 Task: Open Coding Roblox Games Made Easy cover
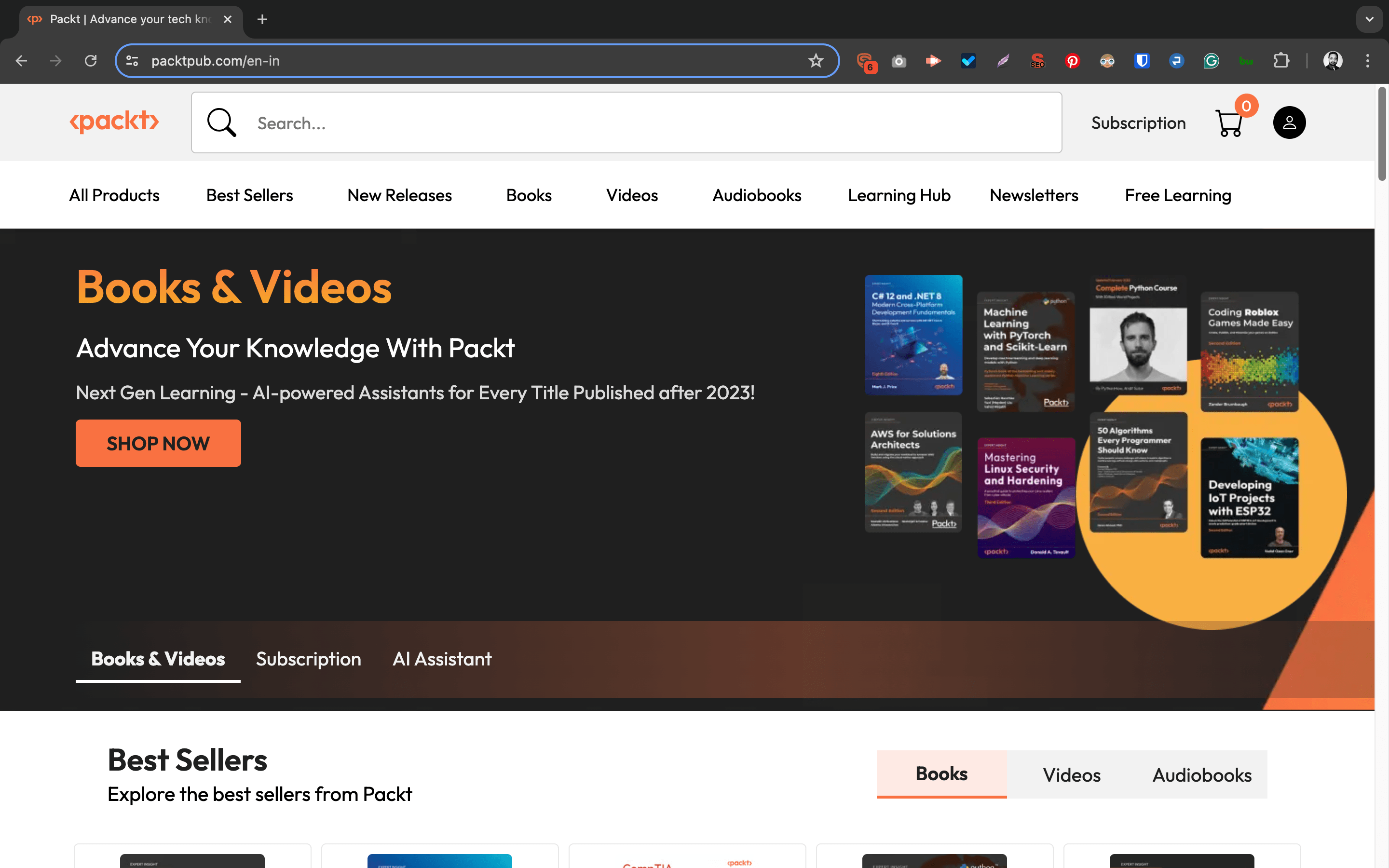1250,352
